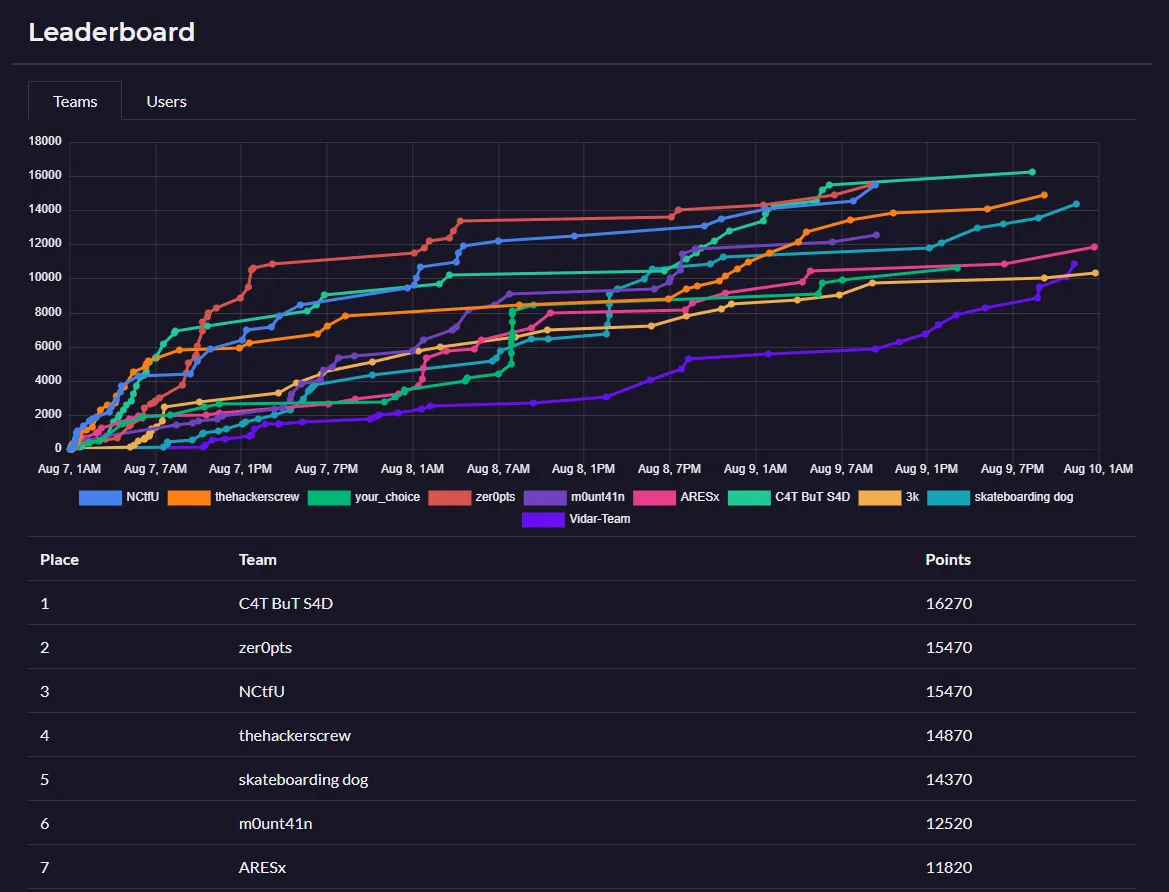The height and width of the screenshot is (892, 1169).
Task: Click the purple m0unt41n legend swatch
Action: tap(576, 497)
